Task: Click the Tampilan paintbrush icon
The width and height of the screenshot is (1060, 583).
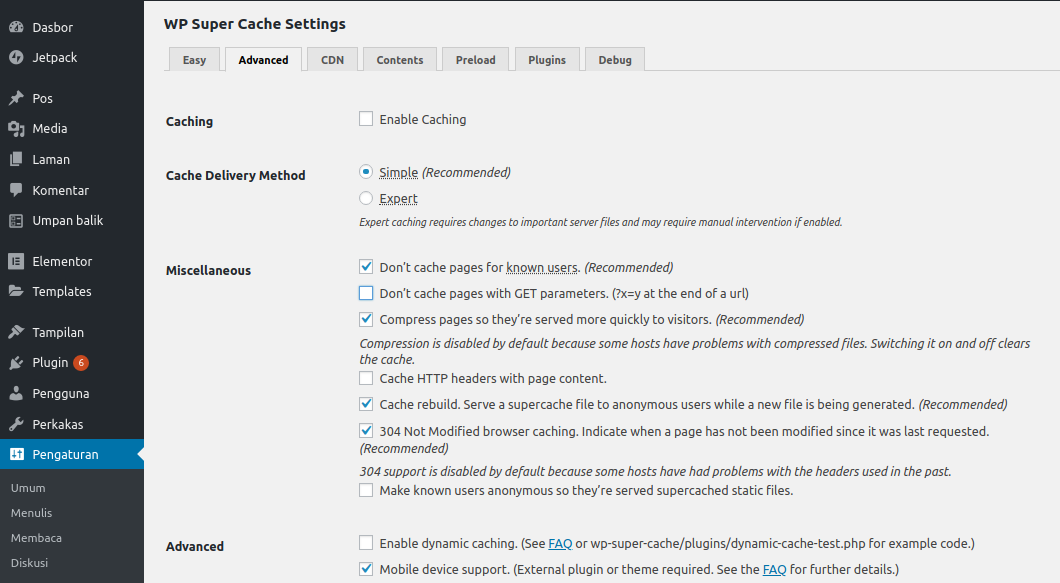Action: coord(16,332)
